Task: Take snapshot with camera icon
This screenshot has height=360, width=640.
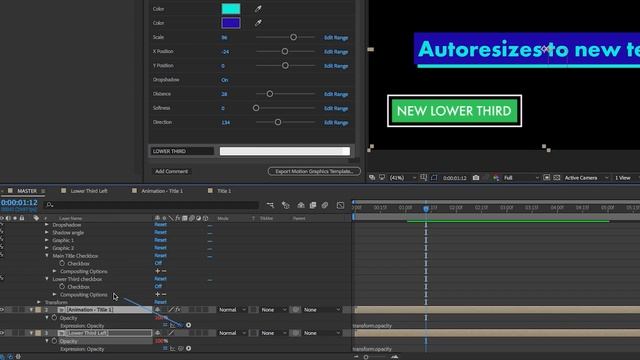Action: 476,178
